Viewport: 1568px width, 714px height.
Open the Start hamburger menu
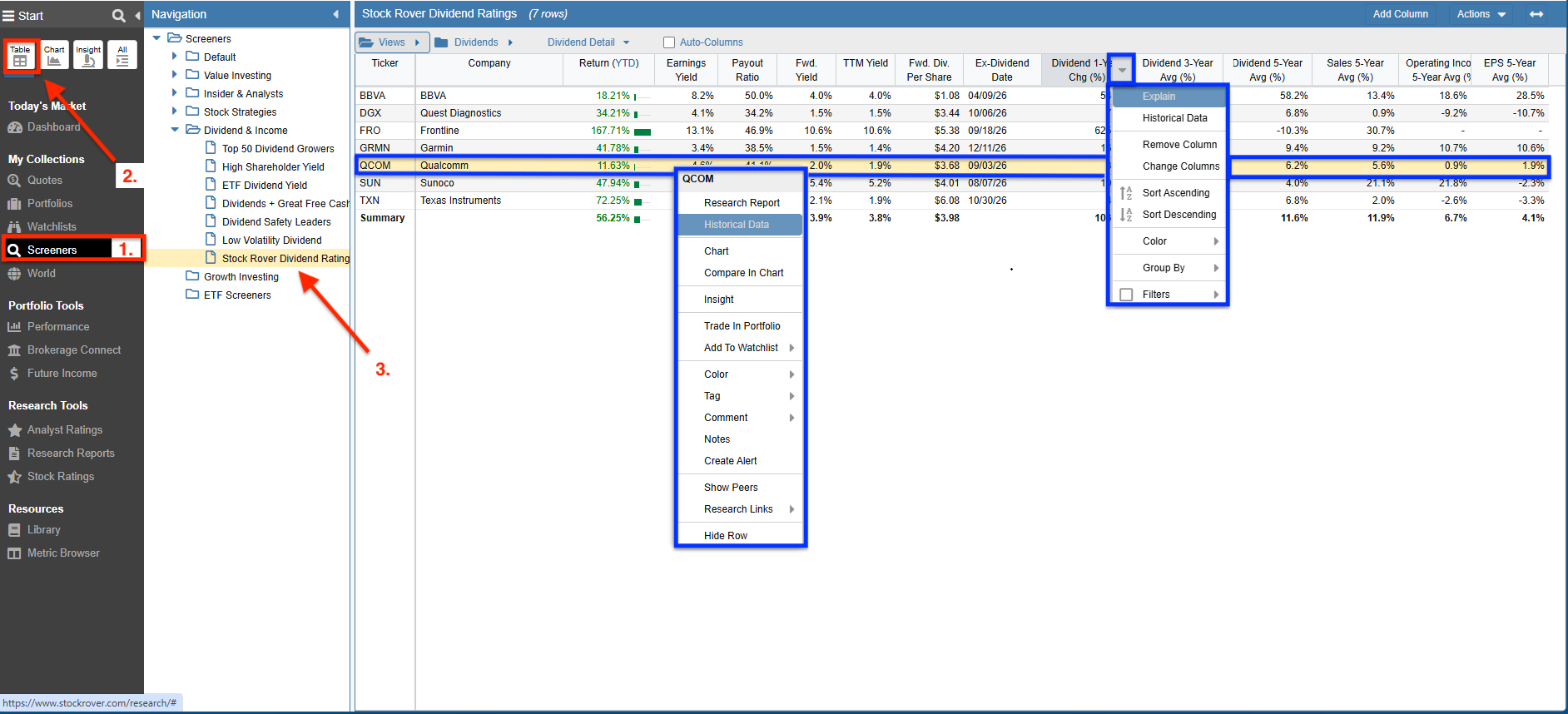(x=9, y=16)
